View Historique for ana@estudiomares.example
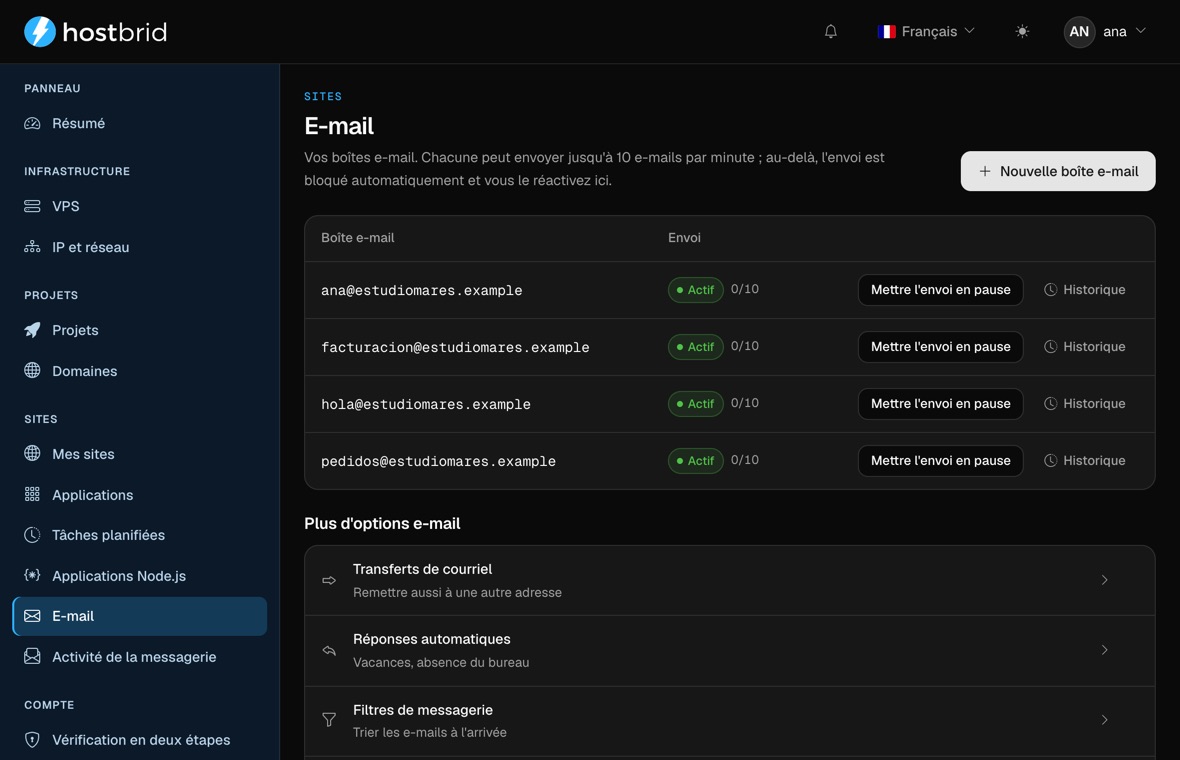1180x760 pixels. (x=1084, y=290)
